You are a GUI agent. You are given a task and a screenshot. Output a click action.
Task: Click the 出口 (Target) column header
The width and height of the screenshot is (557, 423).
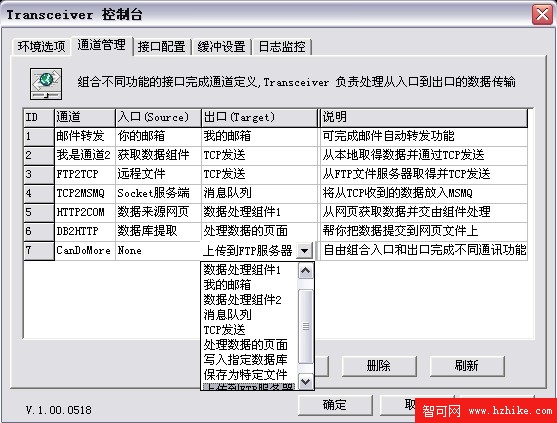[259, 118]
